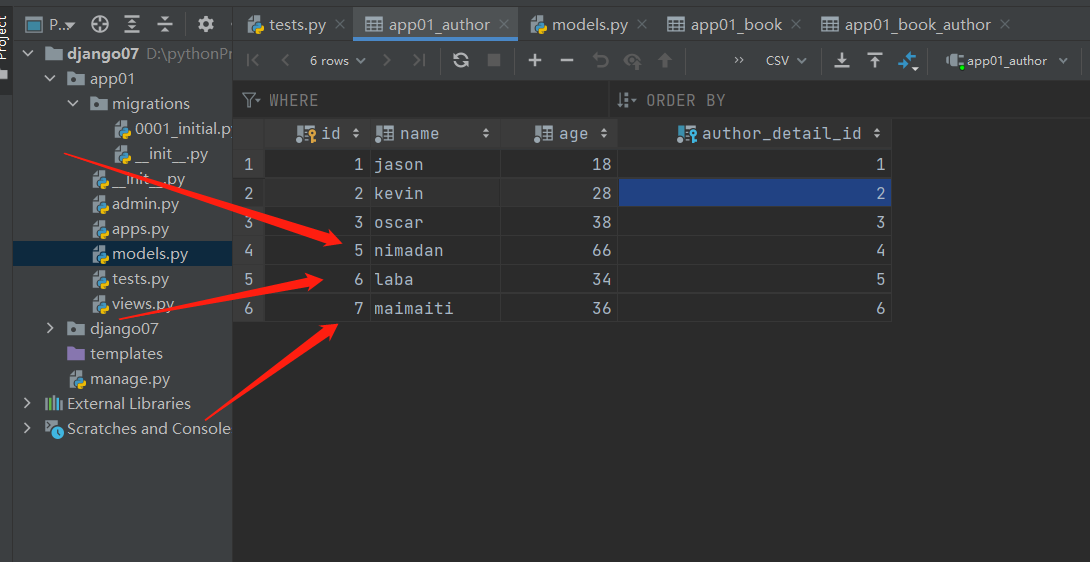Screen dimensions: 1090x562
Task: Click the cell containing 'kevin'
Action: coord(435,193)
